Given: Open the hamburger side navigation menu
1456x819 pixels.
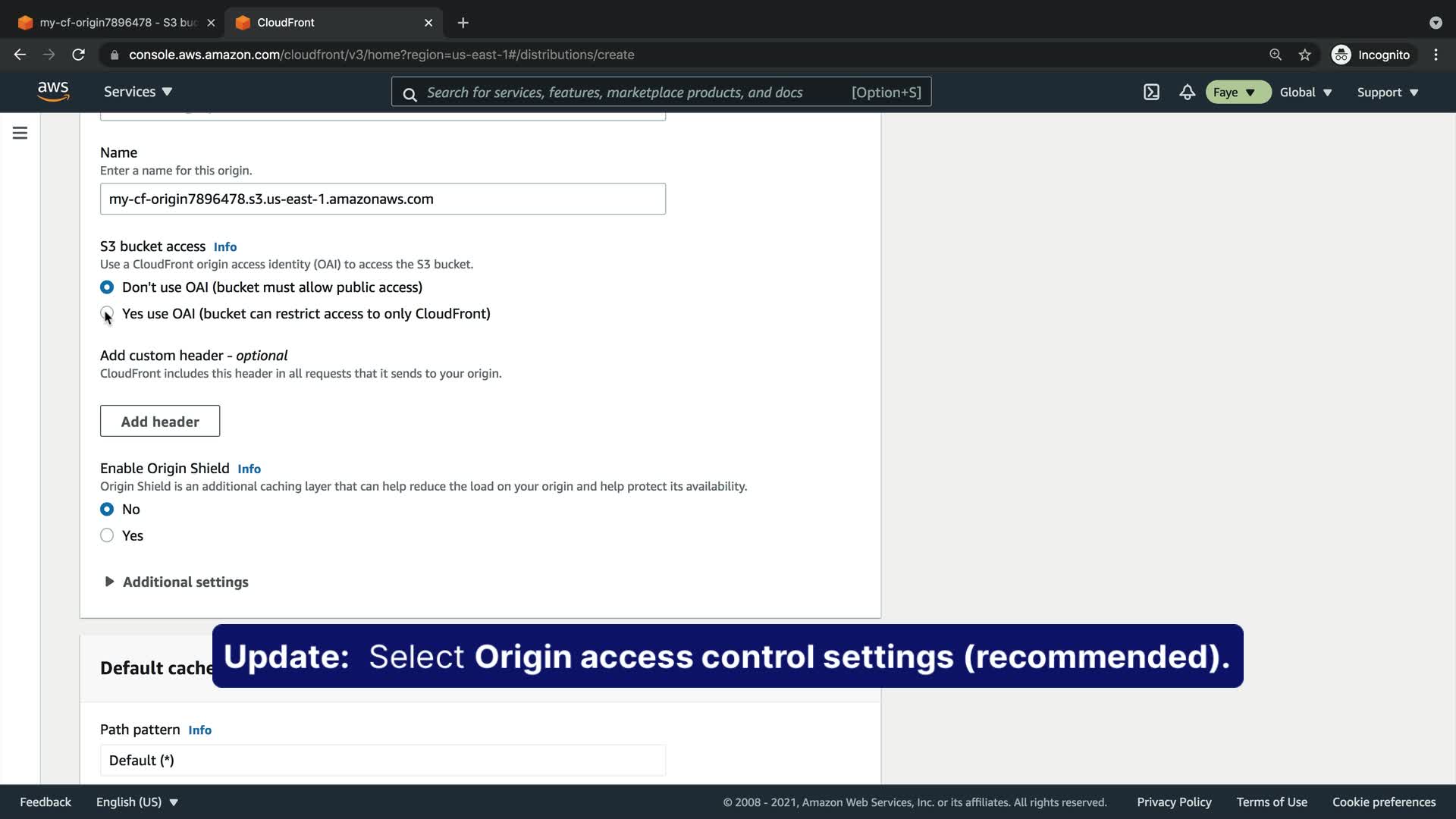Looking at the screenshot, I should click(20, 133).
